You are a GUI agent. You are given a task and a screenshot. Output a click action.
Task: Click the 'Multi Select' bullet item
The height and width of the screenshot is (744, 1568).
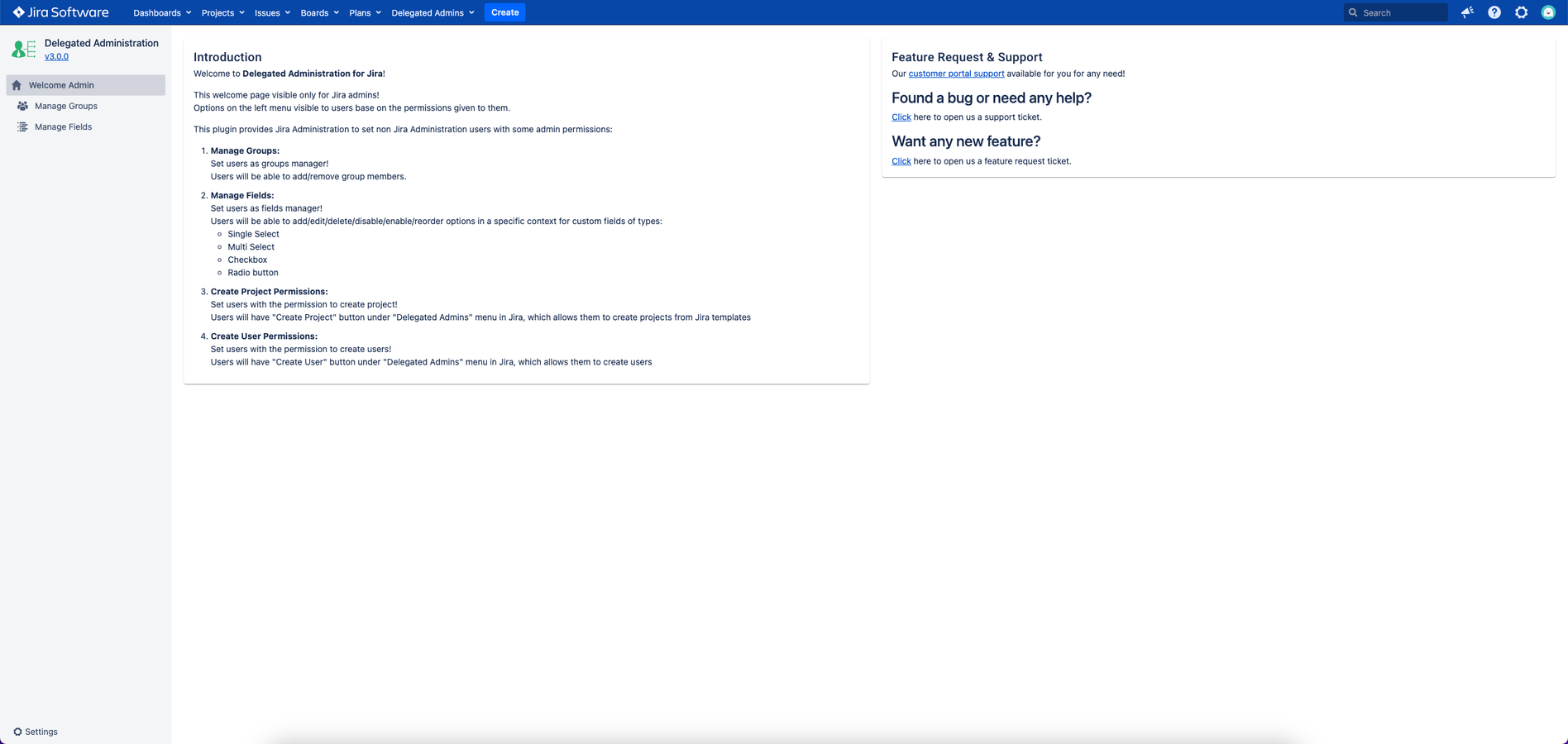tap(251, 247)
